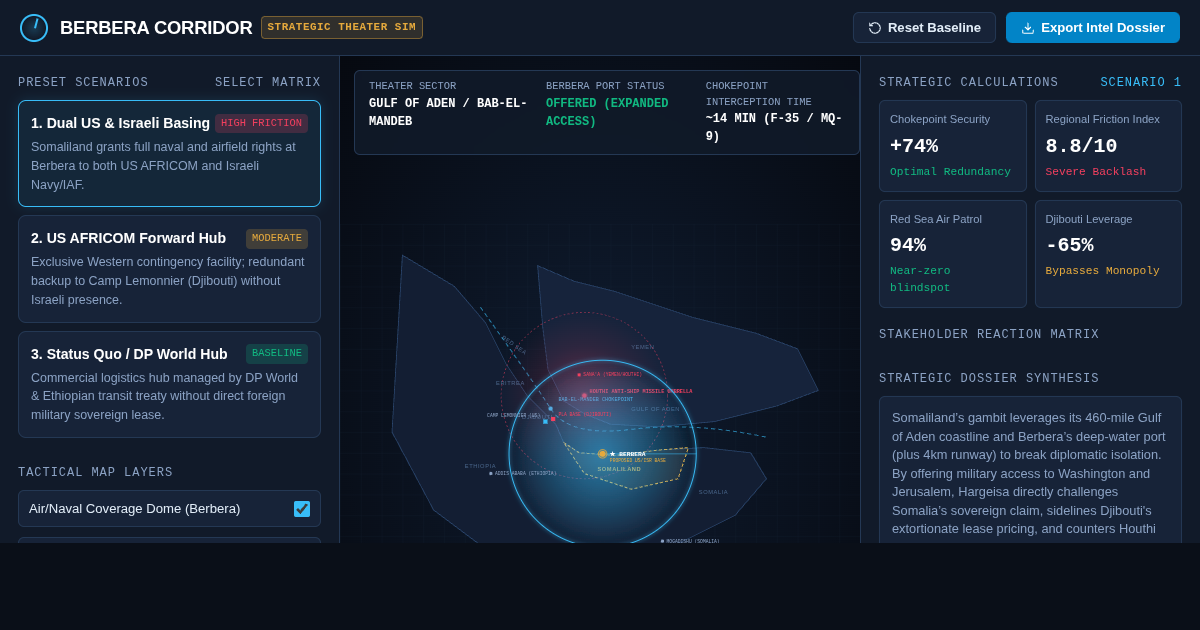Click the STAKEHOLDER REACTION MATRIX heading
1200x630 pixels.
(x=989, y=335)
